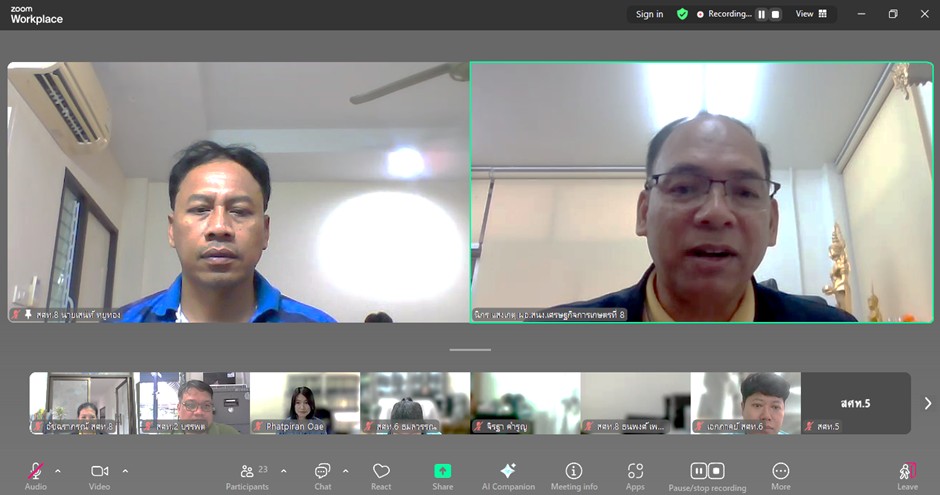
Task: Expand the chevron next to Participants
Action: tap(284, 470)
